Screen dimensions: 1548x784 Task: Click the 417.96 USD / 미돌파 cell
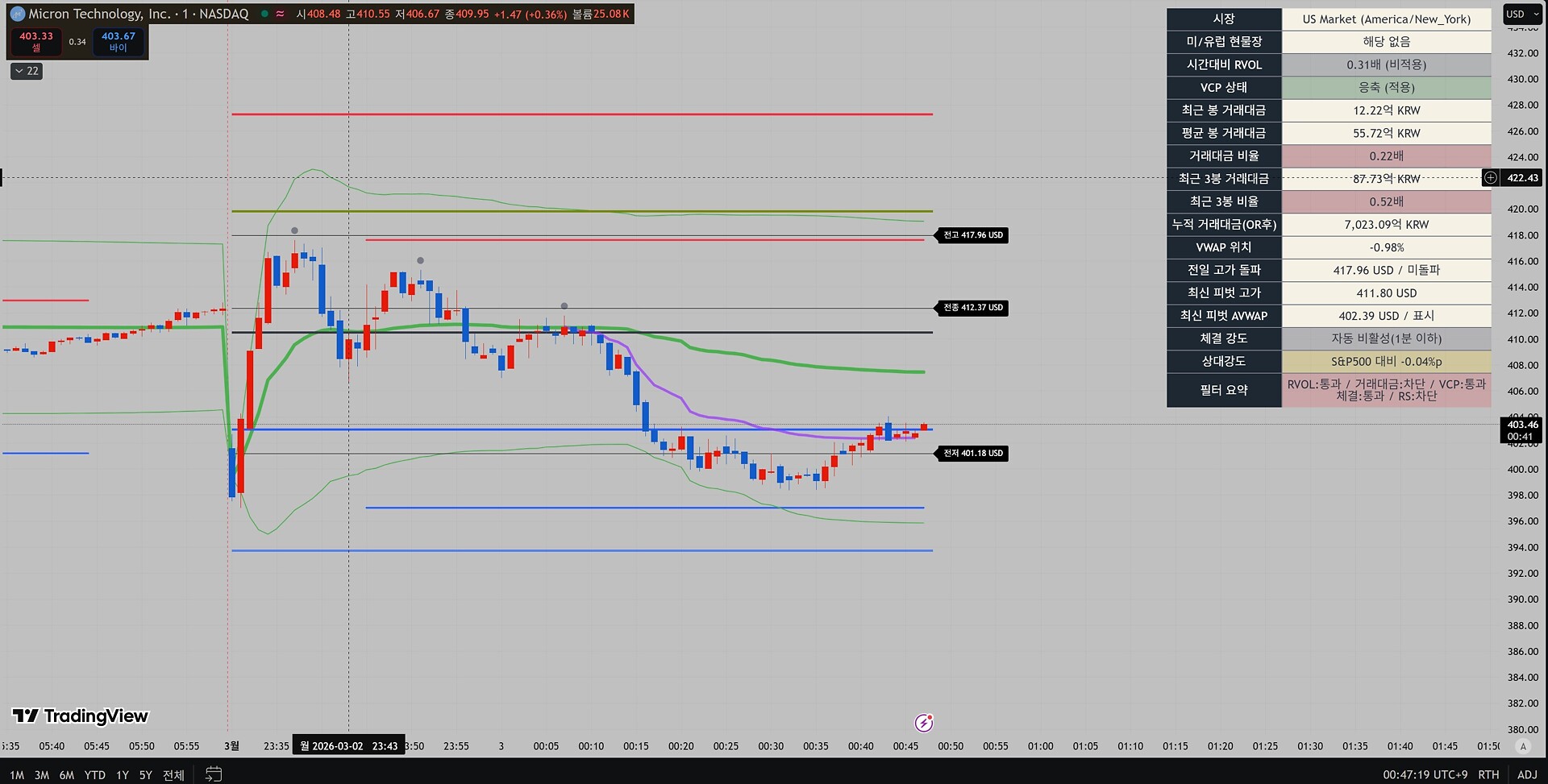pos(1387,270)
